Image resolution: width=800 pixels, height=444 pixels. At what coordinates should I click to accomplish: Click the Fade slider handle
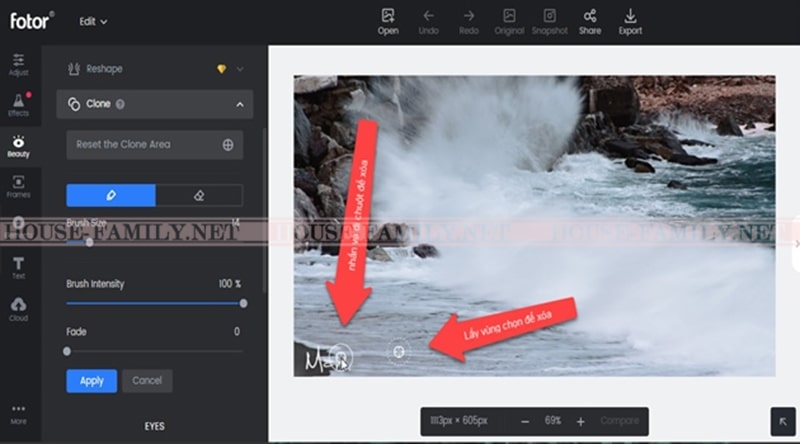67,351
